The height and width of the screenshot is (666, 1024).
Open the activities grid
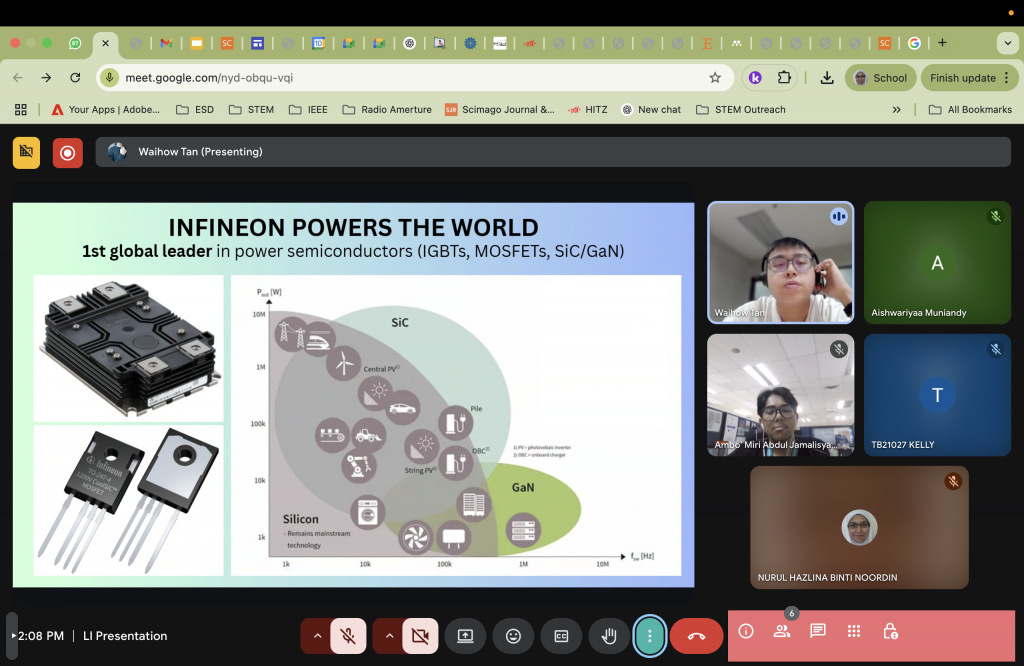[854, 631]
